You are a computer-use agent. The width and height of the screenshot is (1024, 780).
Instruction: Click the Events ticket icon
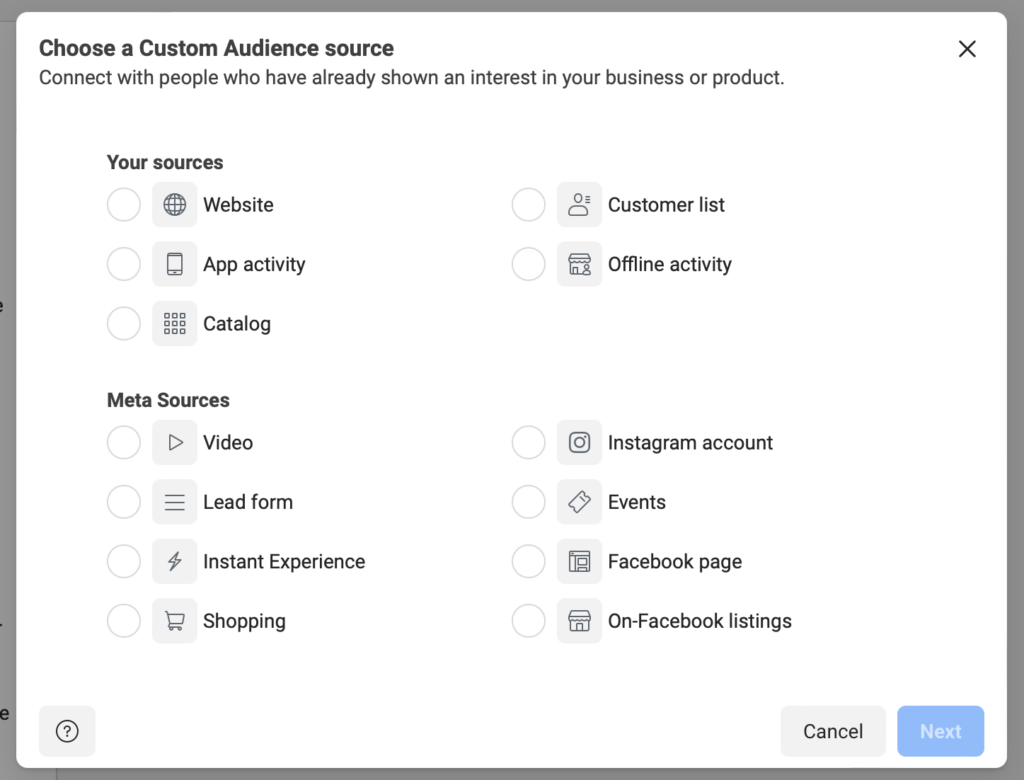(579, 502)
